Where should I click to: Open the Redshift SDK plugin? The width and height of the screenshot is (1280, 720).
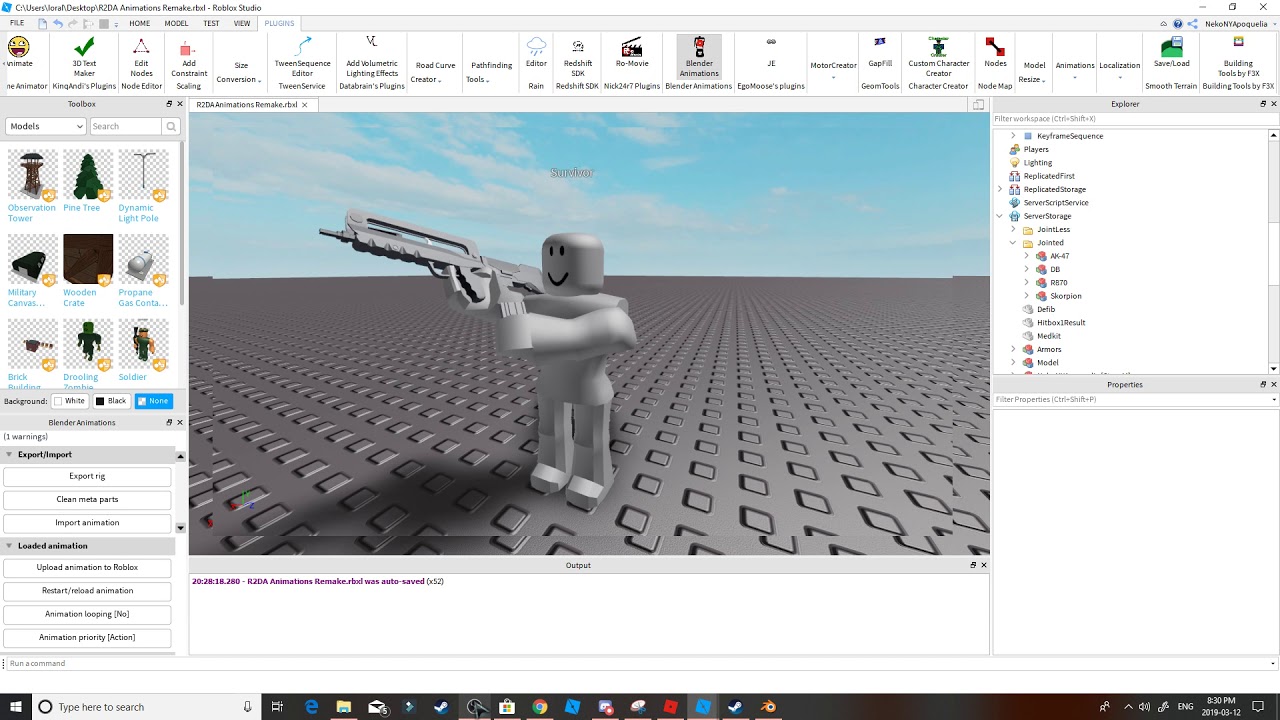pyautogui.click(x=577, y=58)
